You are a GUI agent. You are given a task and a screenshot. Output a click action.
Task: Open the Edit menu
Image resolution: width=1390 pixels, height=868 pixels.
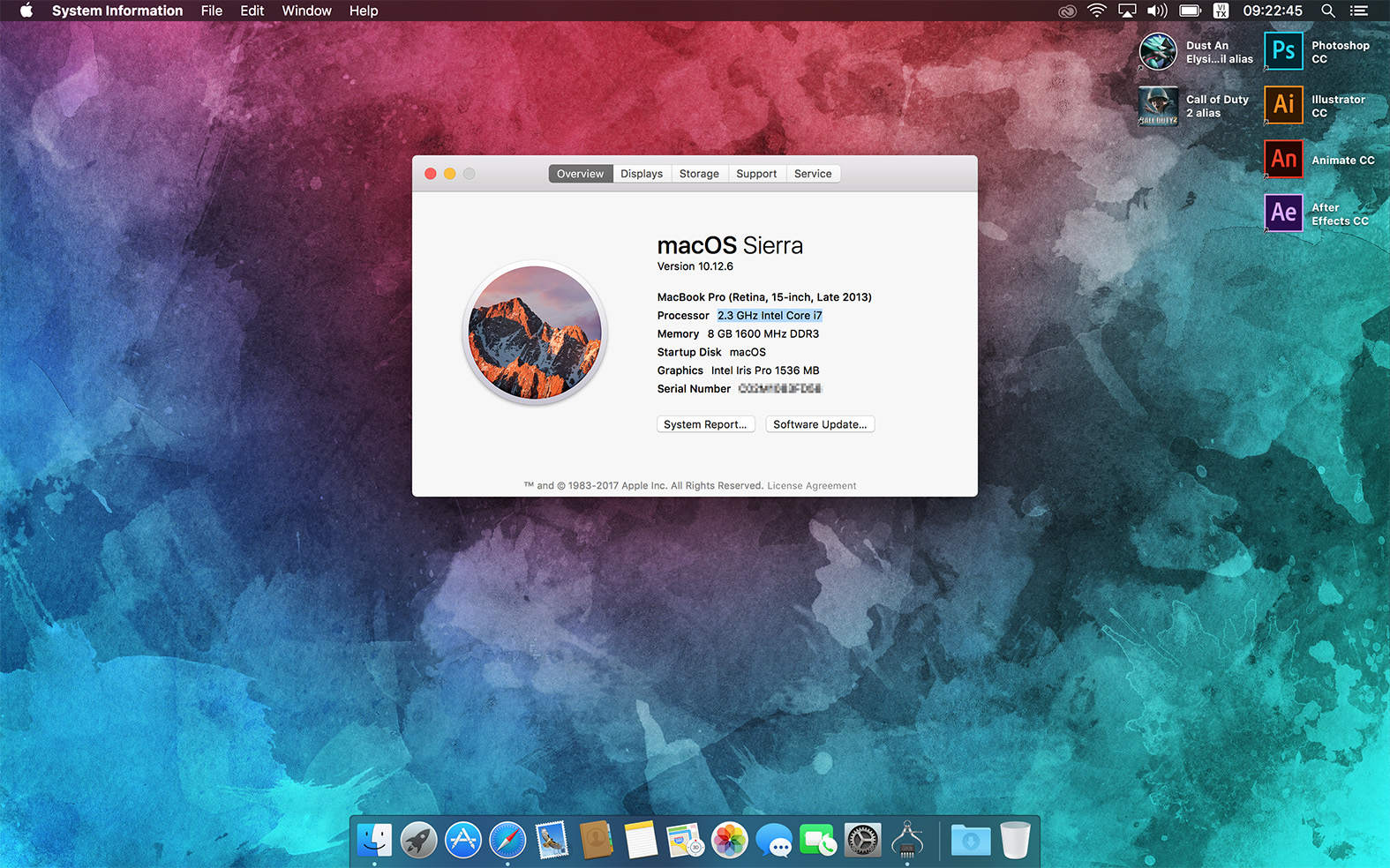tap(252, 11)
